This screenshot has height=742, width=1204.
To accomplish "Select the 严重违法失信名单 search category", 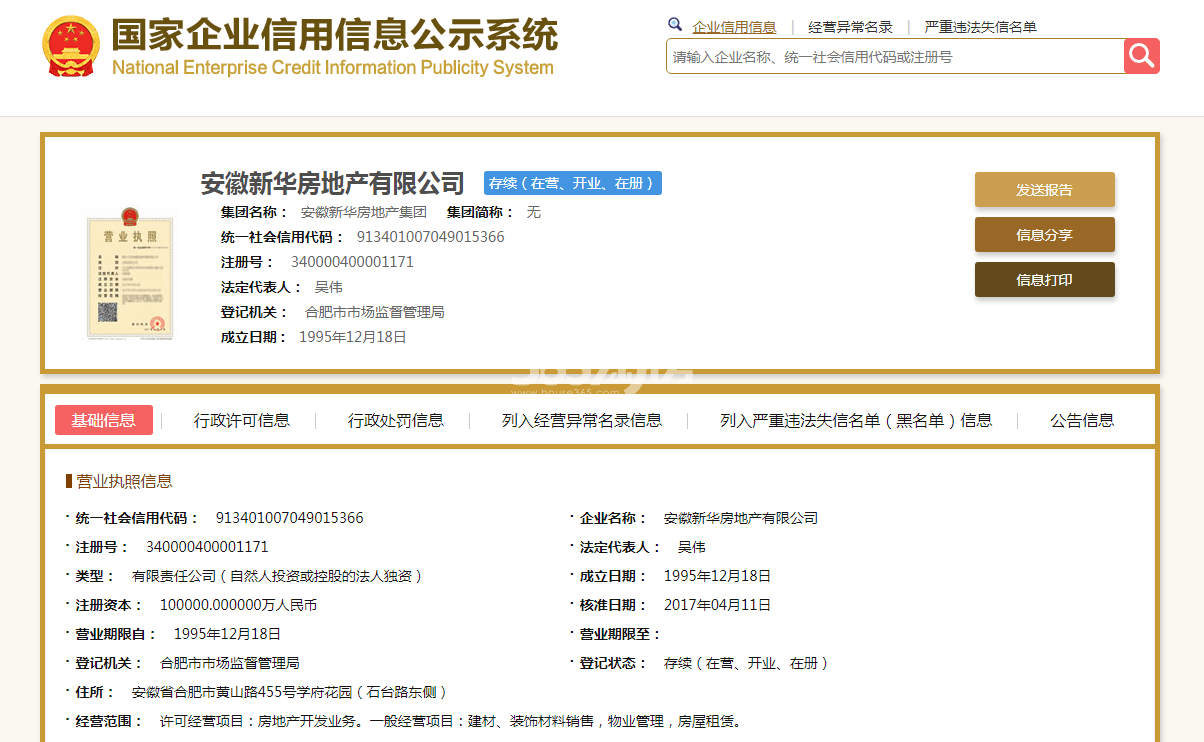I will pyautogui.click(x=980, y=27).
